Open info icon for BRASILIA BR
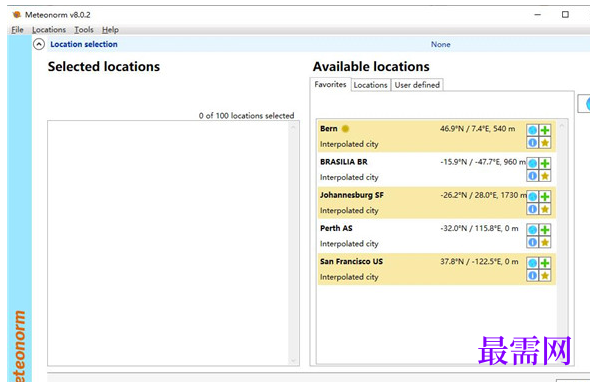590x382 pixels. [x=532, y=176]
